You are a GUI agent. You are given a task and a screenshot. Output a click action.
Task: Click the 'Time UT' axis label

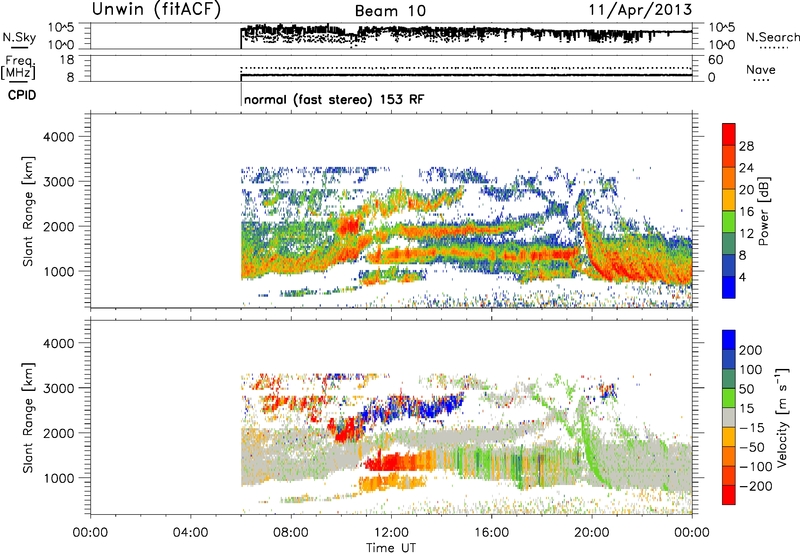(x=391, y=548)
